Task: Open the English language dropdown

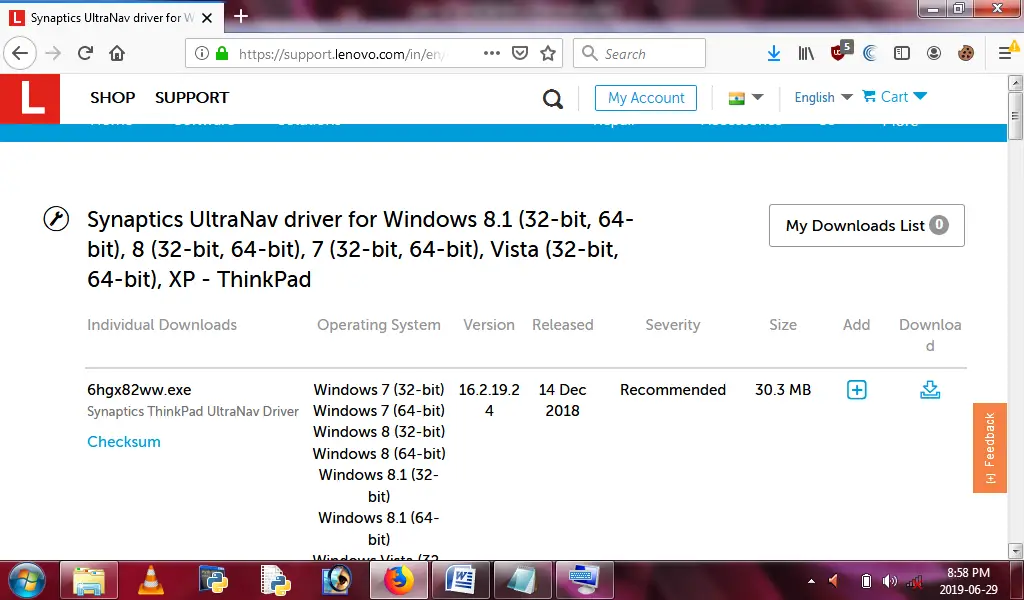Action: click(823, 97)
